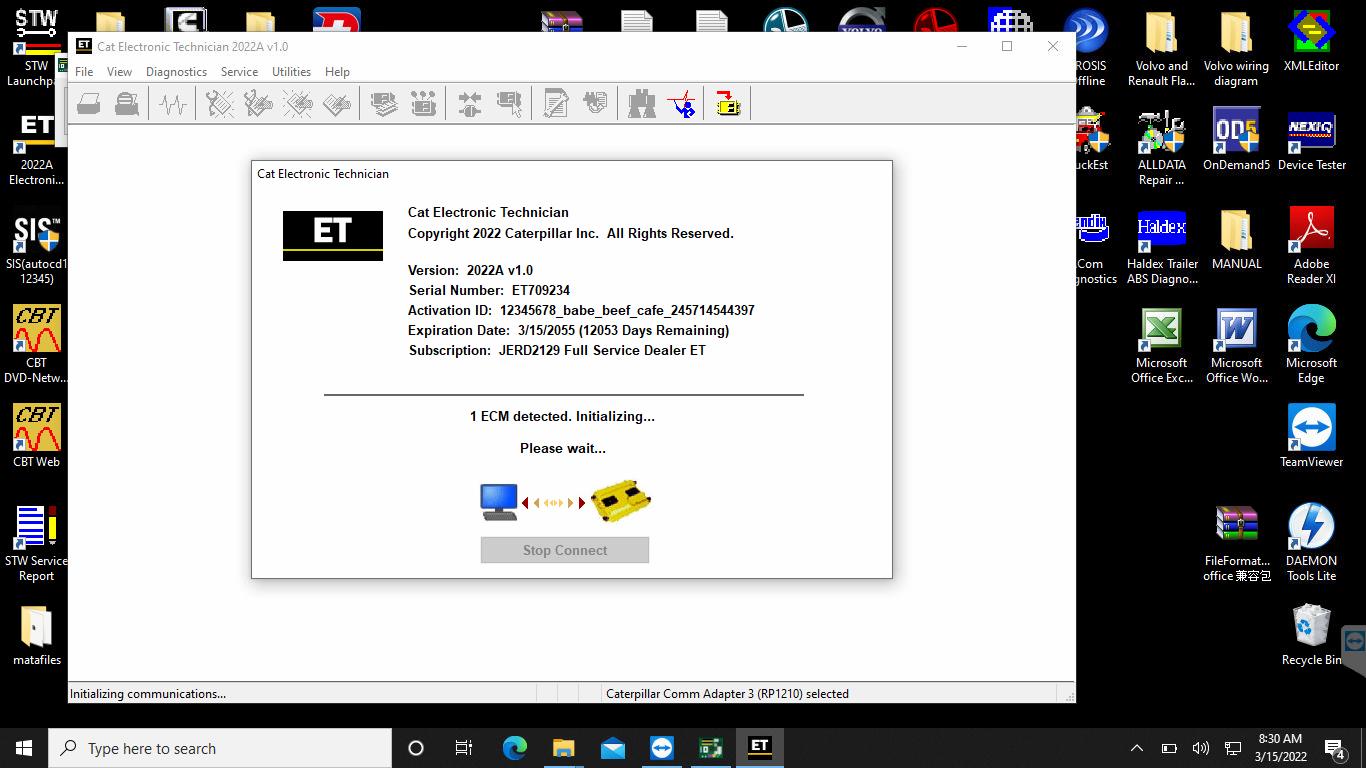Open the notification center icon
Image resolution: width=1366 pixels, height=768 pixels.
click(1334, 748)
